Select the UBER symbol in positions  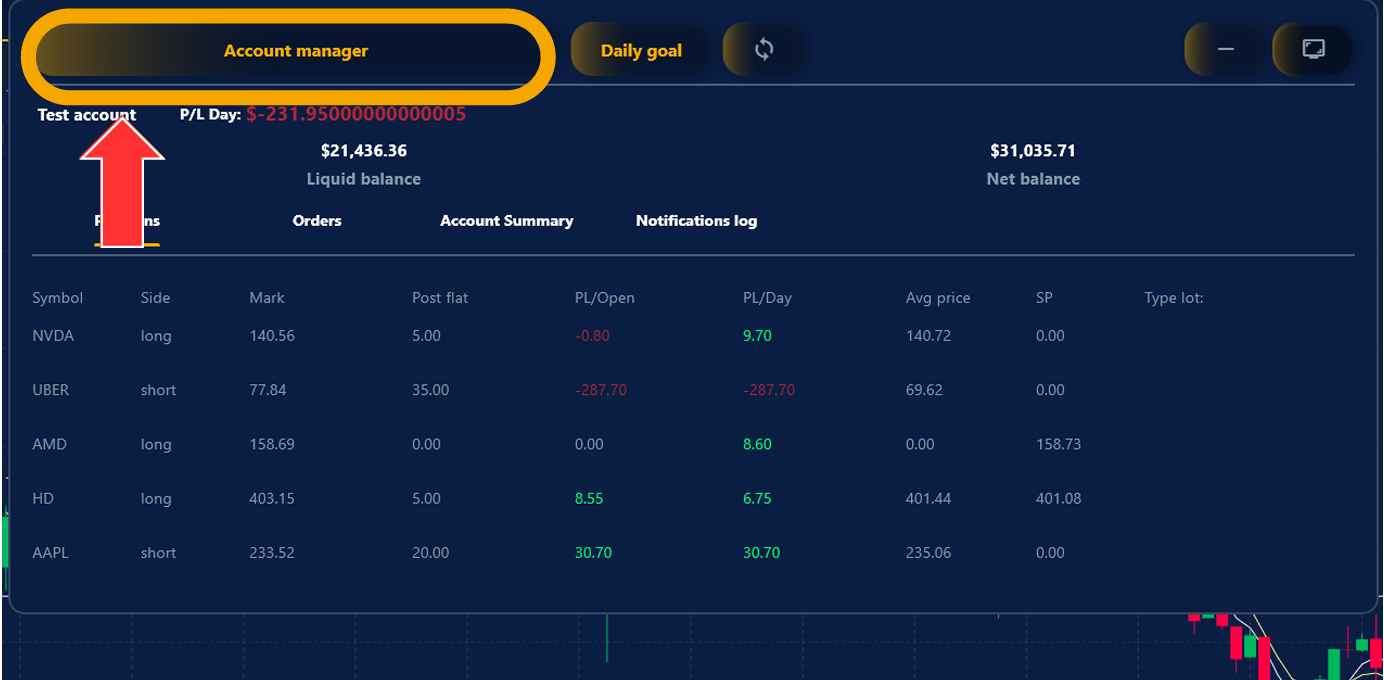[x=51, y=390]
